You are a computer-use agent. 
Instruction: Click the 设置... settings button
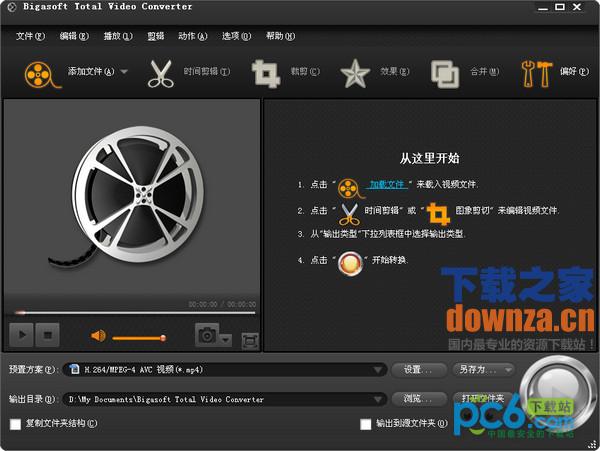tap(419, 370)
